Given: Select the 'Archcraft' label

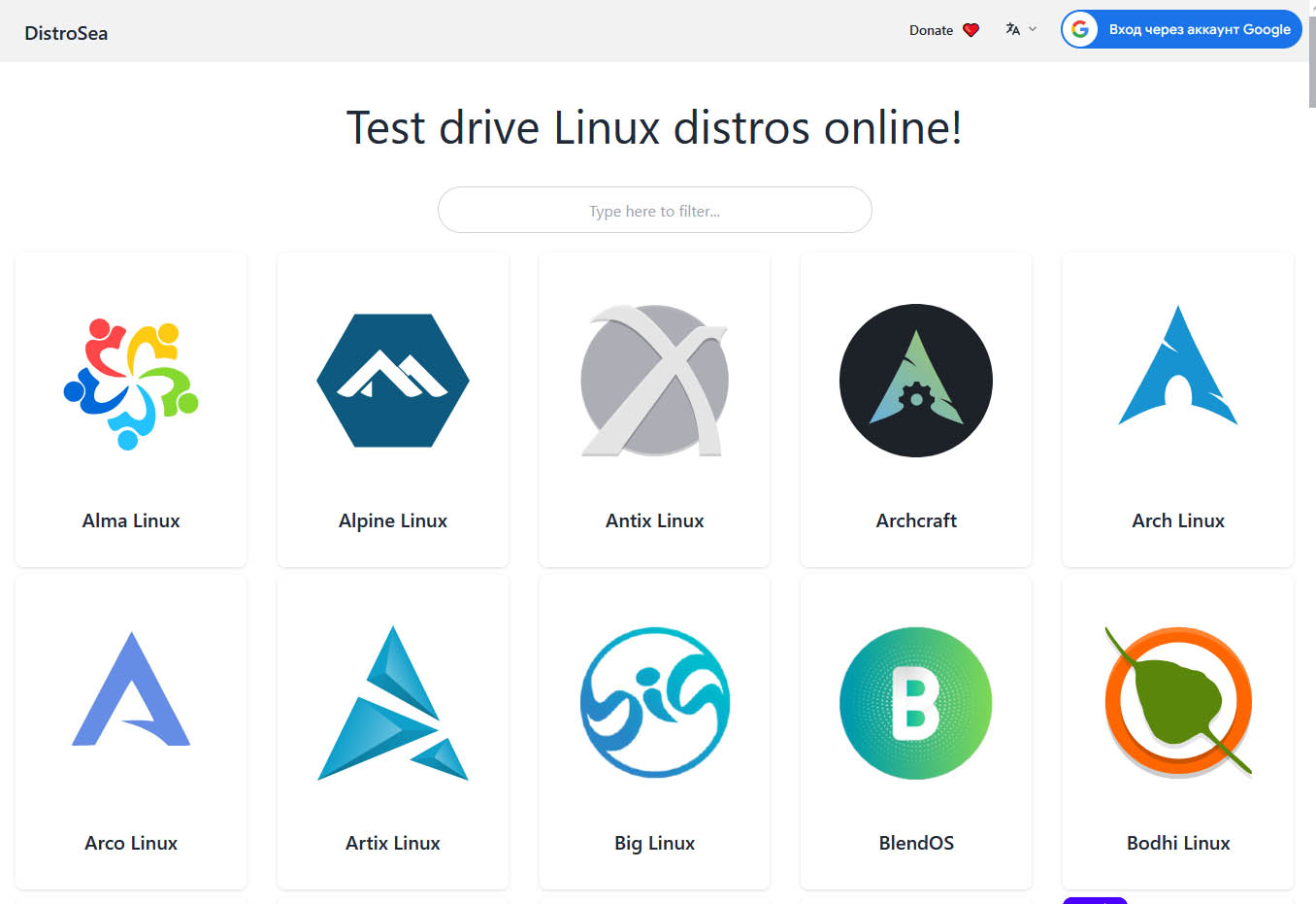Looking at the screenshot, I should pos(916,520).
